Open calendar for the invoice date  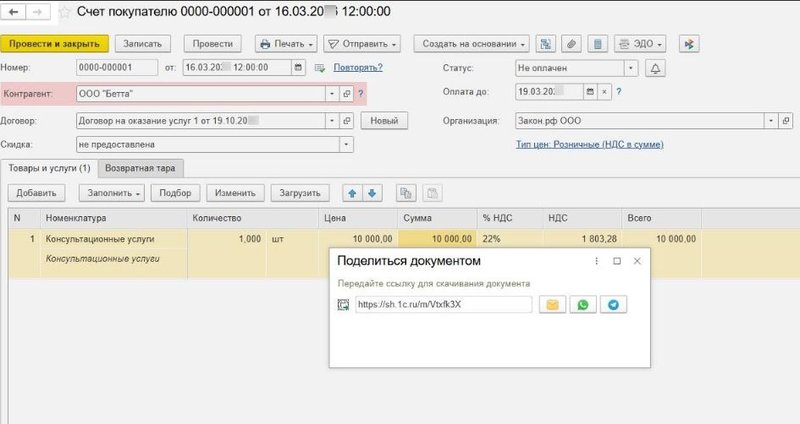(298, 67)
